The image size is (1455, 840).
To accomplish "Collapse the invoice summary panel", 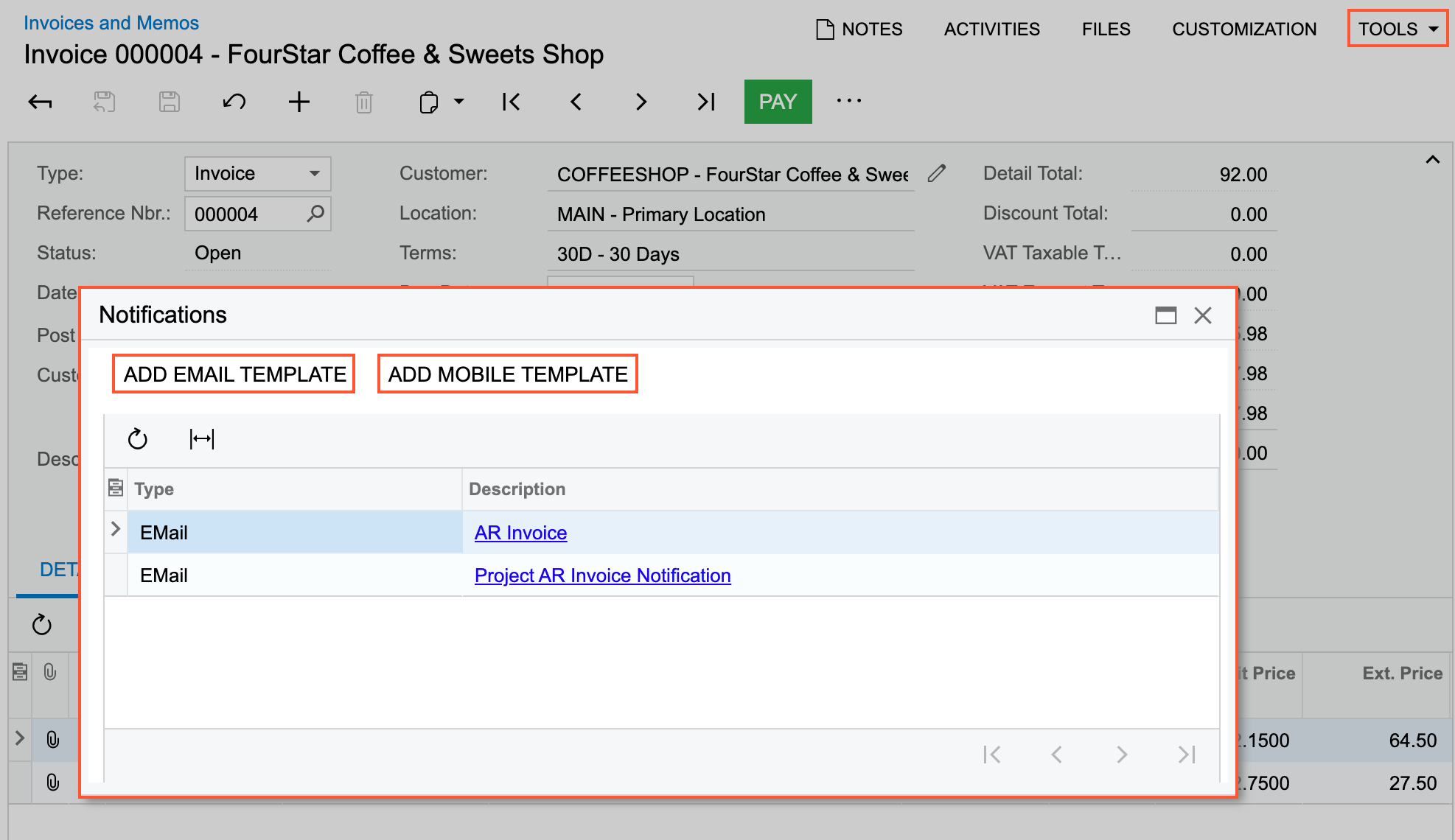I will (1432, 160).
